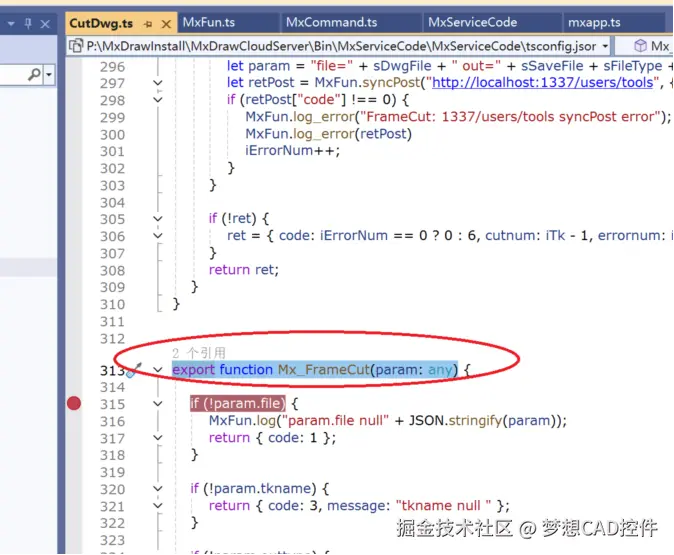Screen dimensions: 674x555
Task: Pin the CutDwg.ts tab
Action: [x=148, y=24]
